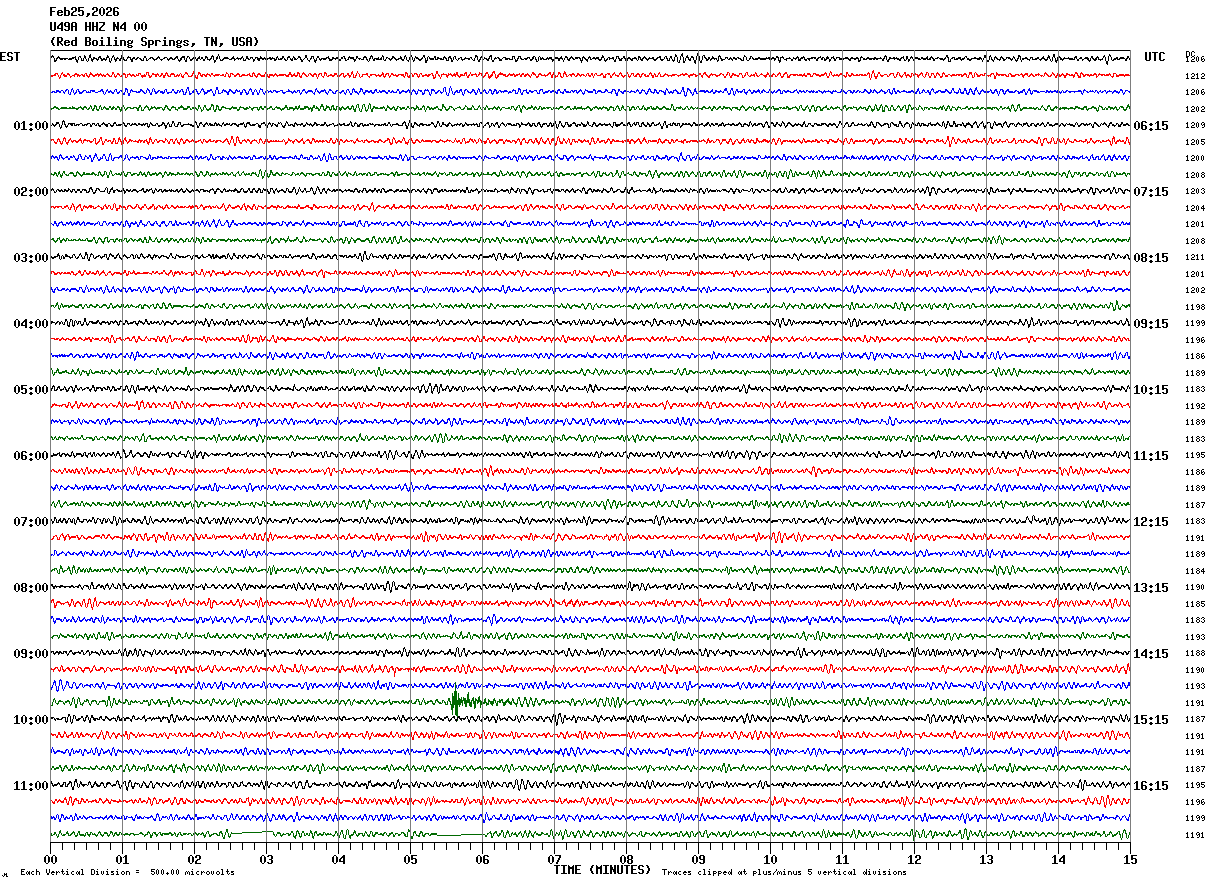Click minute 00 on the bottom time axis
The image size is (1210, 886).
[x=50, y=860]
